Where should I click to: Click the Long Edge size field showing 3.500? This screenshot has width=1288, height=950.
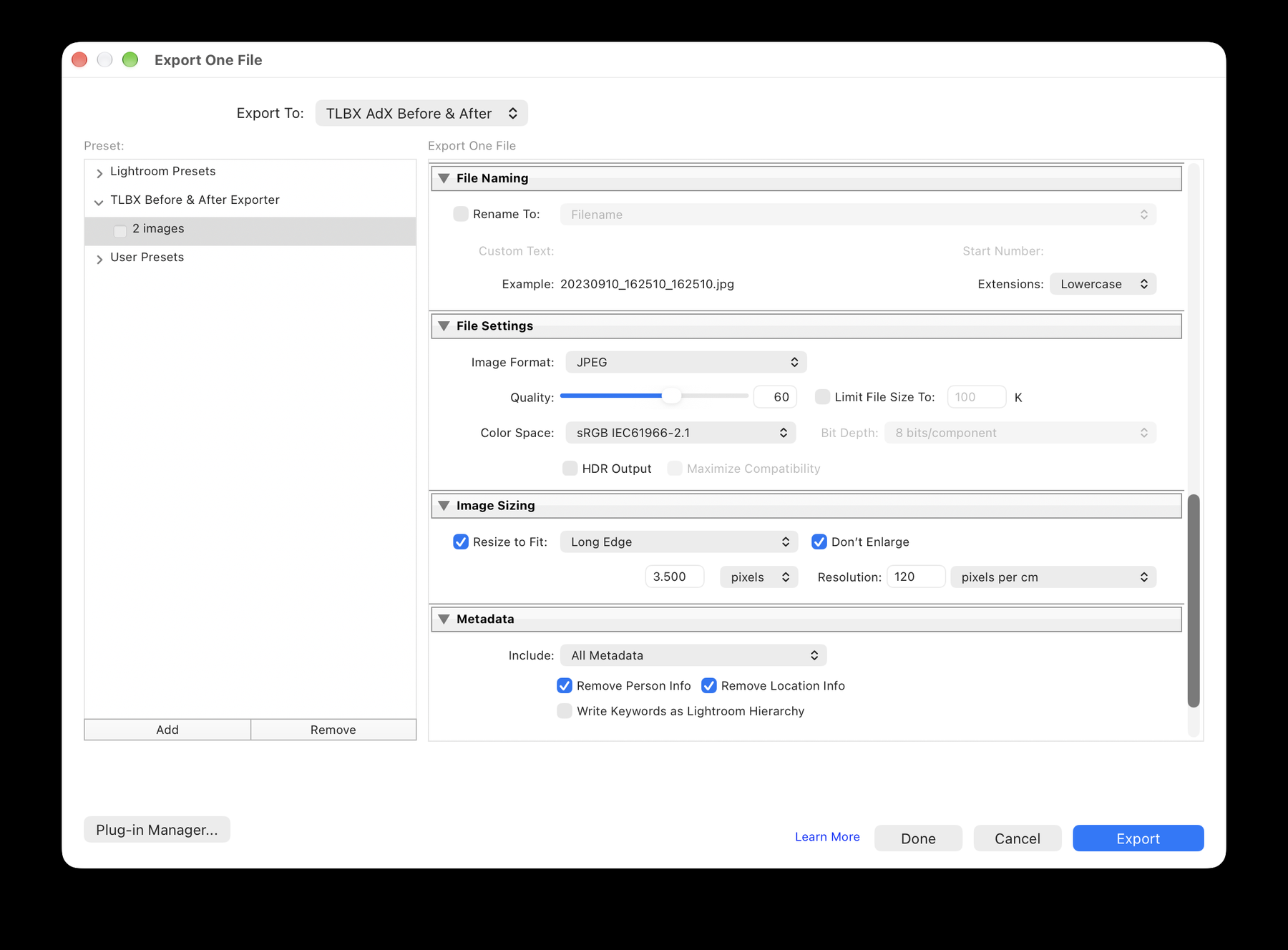click(x=674, y=577)
